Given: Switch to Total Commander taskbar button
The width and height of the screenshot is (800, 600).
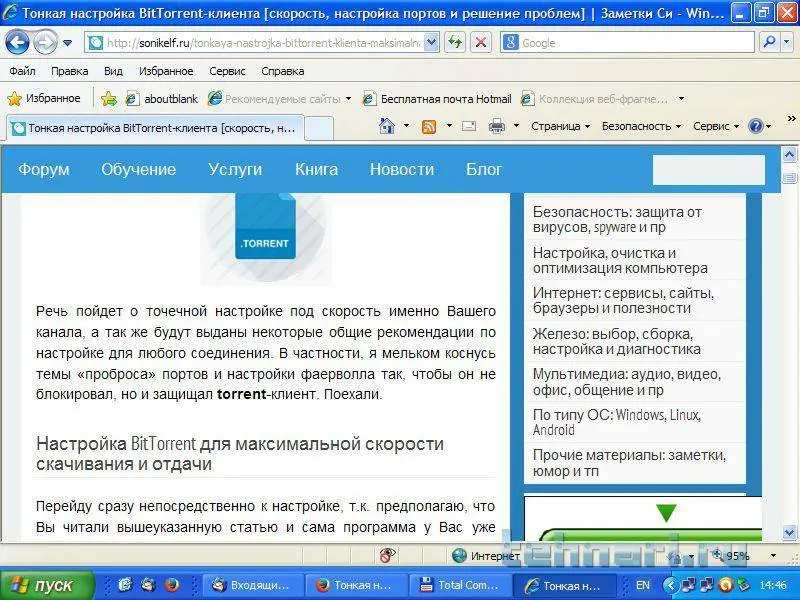Looking at the screenshot, I should pos(459,585).
